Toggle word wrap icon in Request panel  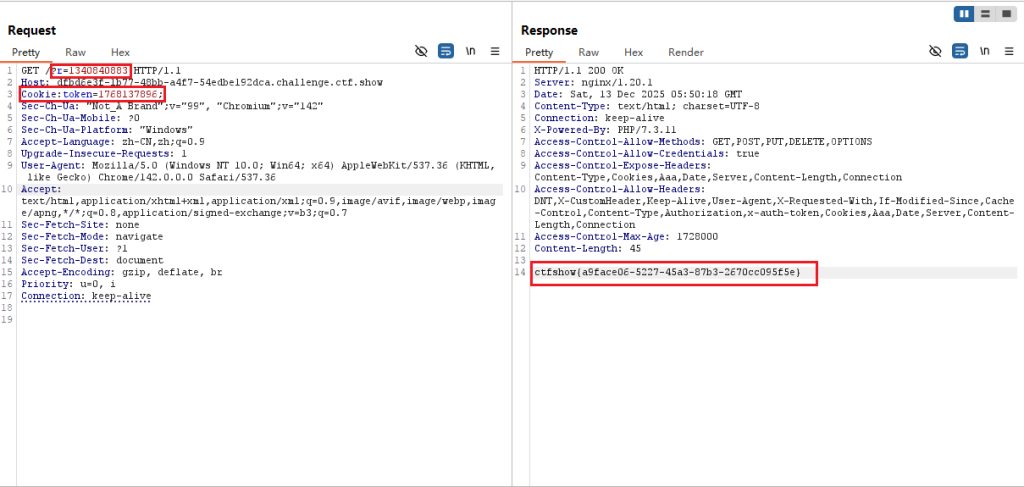click(446, 51)
